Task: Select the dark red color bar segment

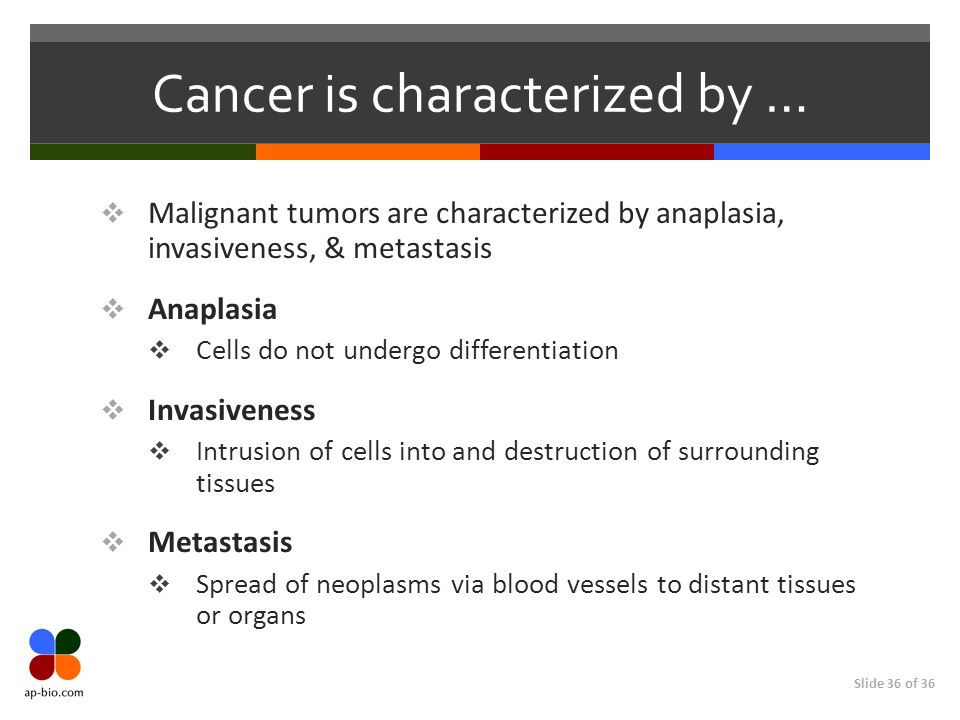Action: tap(597, 152)
